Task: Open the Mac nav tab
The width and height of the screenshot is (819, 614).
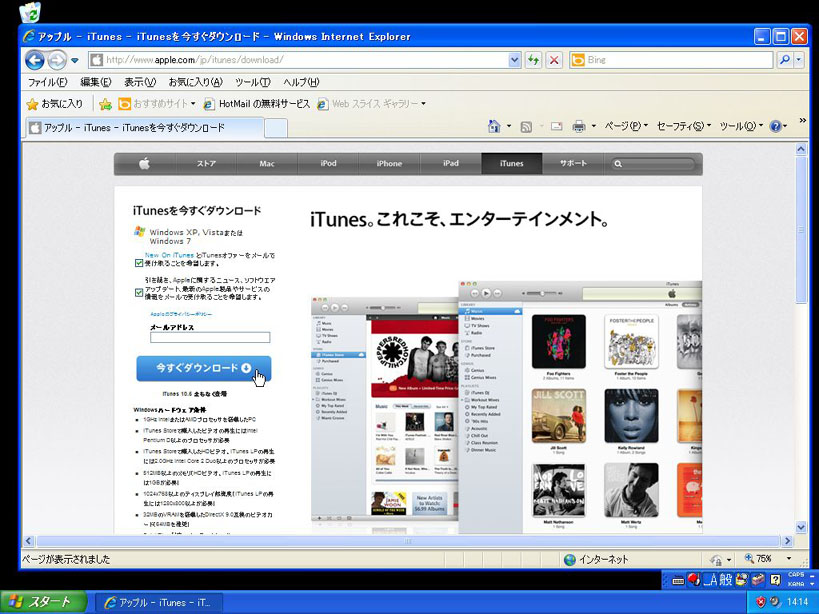Action: coord(267,163)
